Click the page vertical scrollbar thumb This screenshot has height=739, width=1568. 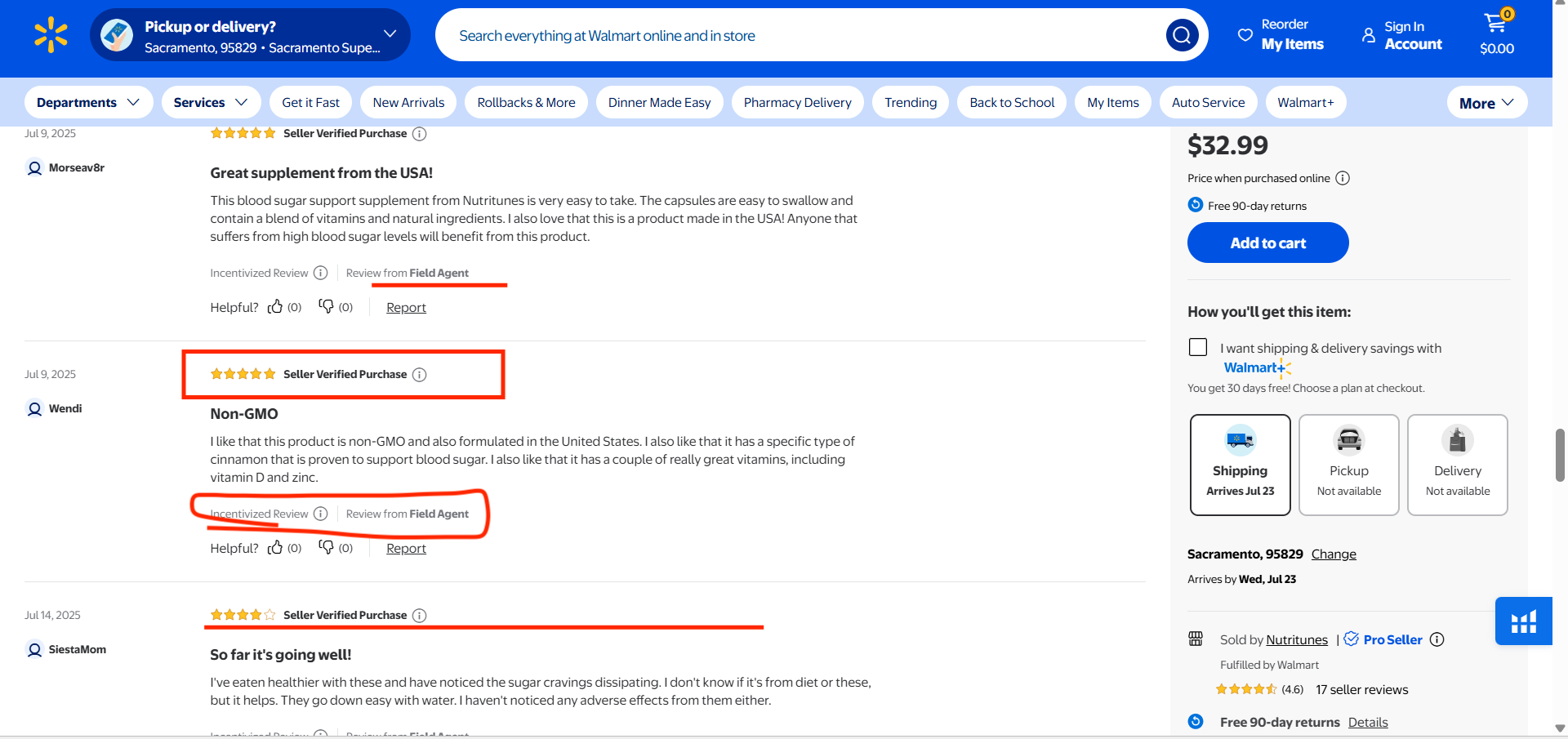point(1560,456)
